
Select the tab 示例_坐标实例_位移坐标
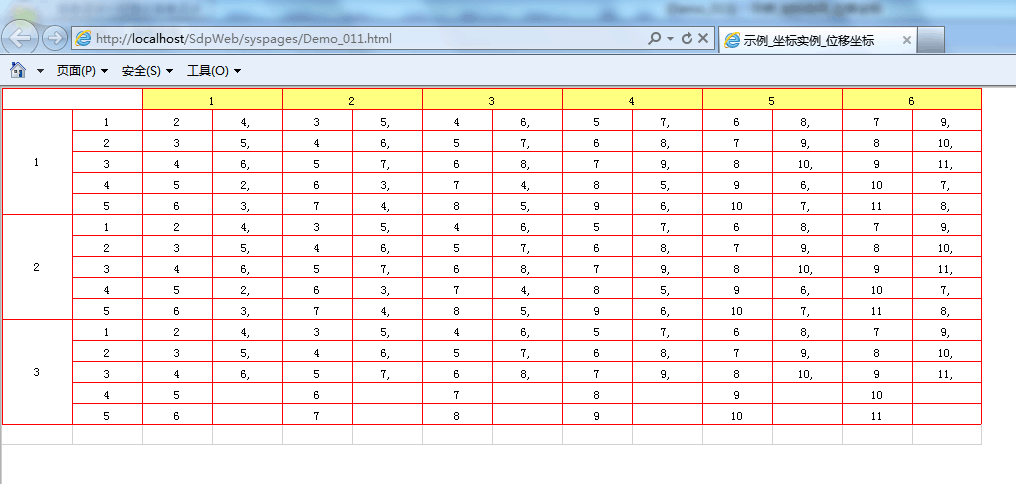[817, 40]
